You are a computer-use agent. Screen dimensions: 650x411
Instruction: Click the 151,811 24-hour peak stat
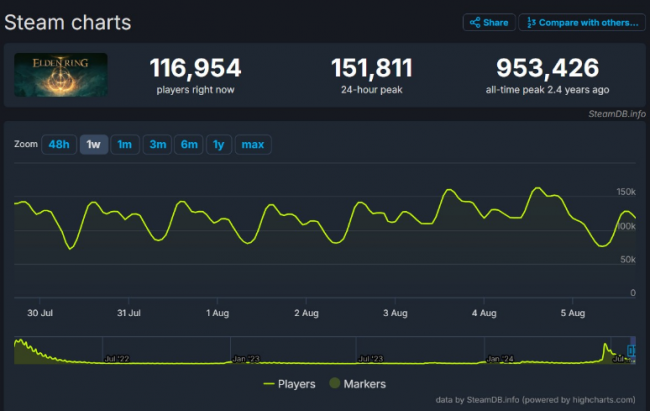coord(371,68)
